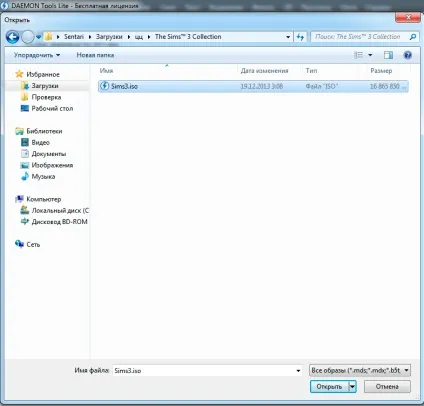Open Дисковод BD-ROM drive

pos(59,222)
